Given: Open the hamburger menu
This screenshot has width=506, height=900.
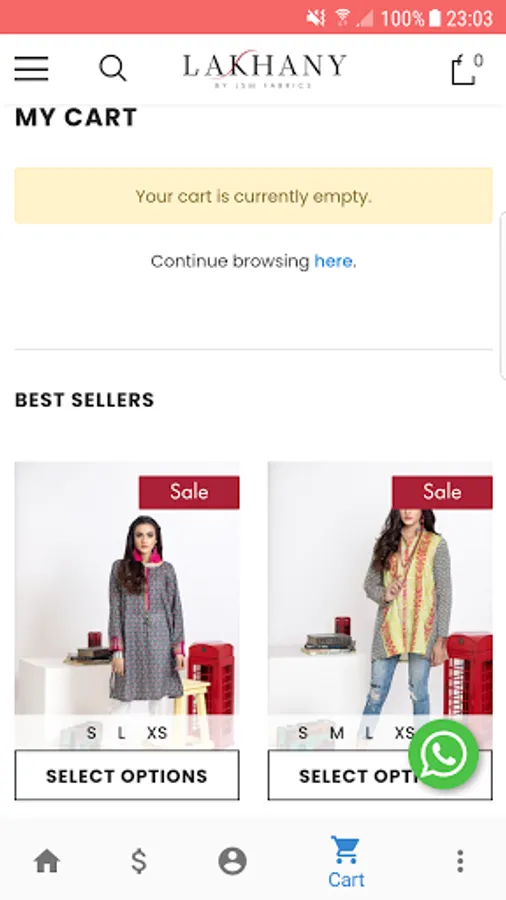Looking at the screenshot, I should point(32,68).
